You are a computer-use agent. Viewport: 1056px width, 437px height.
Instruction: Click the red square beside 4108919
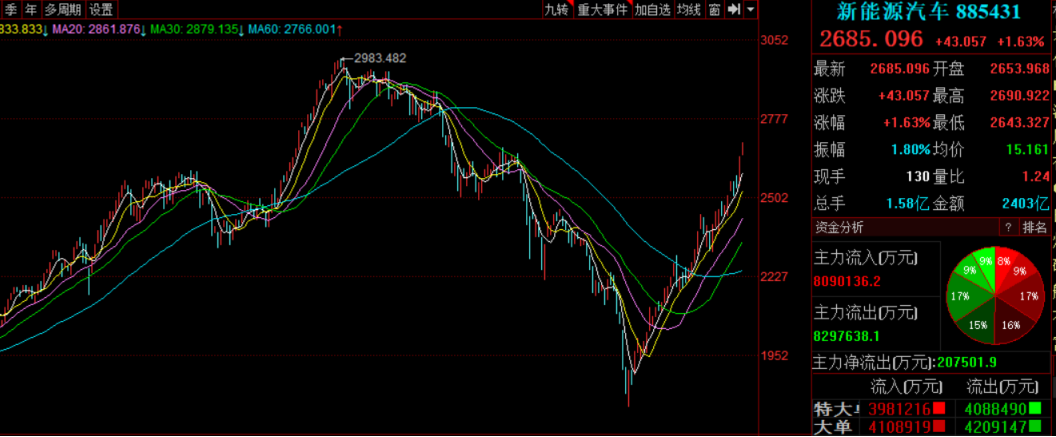point(939,427)
